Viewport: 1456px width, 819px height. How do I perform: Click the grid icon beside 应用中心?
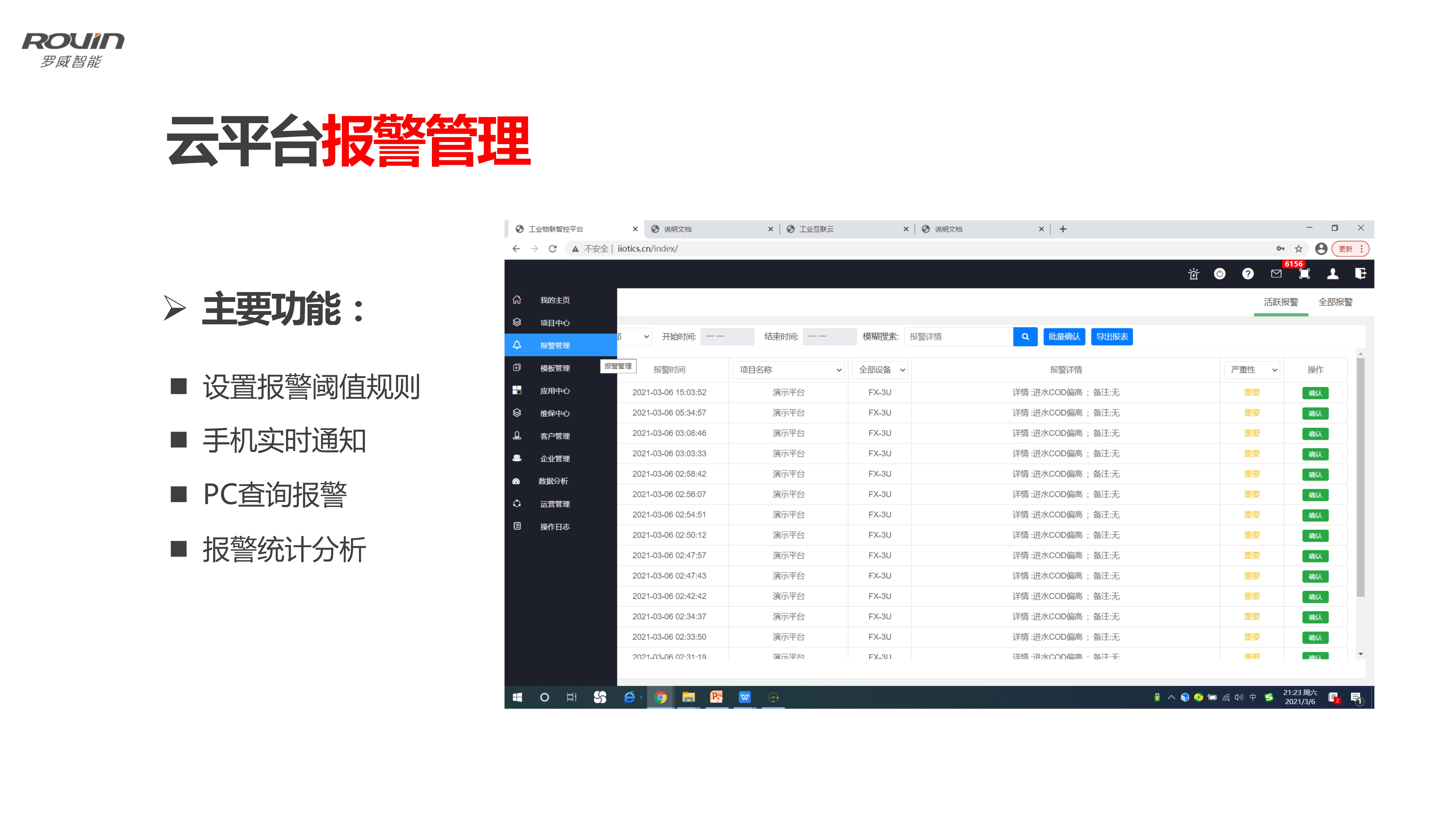[x=517, y=390]
